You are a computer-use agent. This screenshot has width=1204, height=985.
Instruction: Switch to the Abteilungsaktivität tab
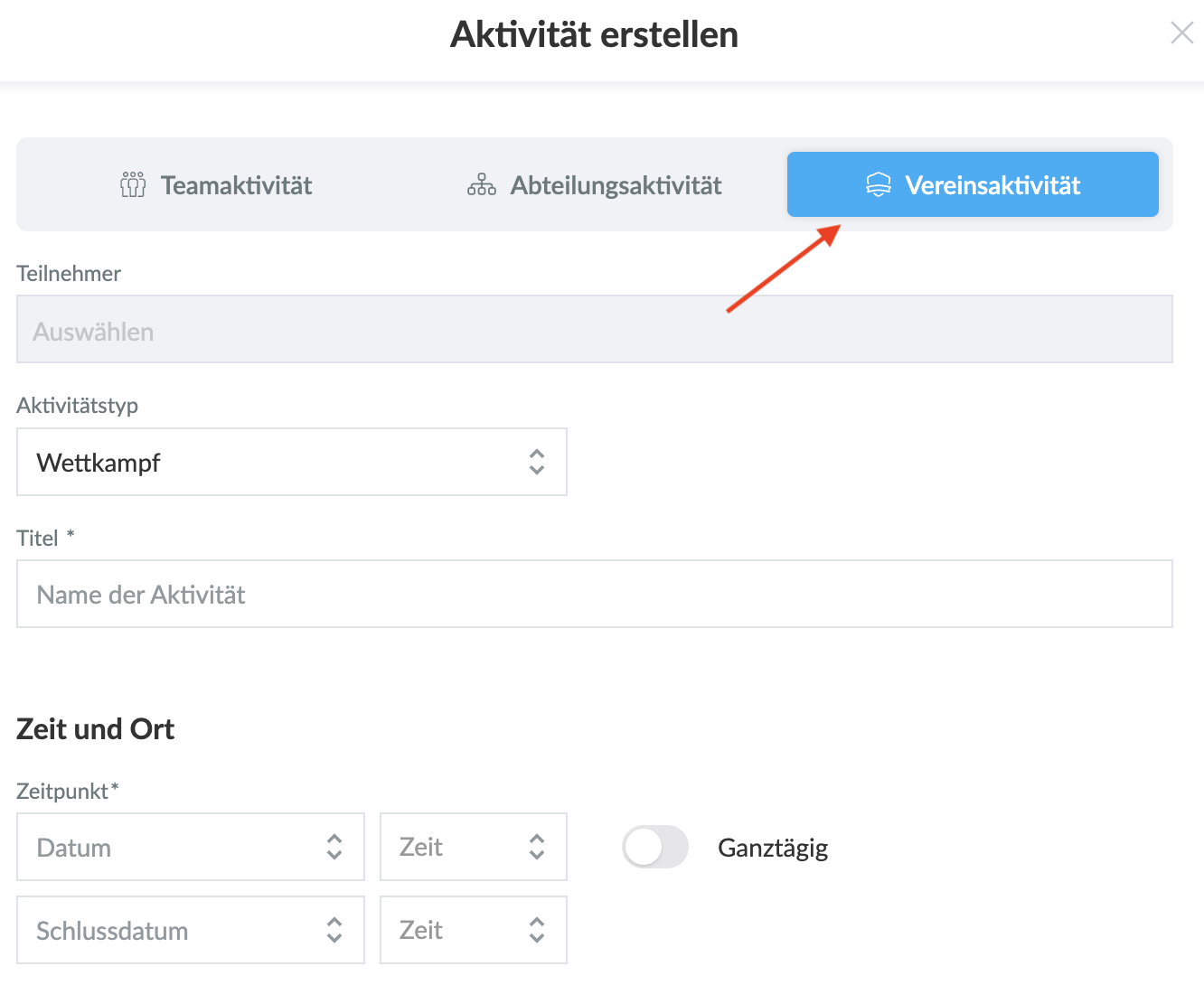click(x=595, y=185)
